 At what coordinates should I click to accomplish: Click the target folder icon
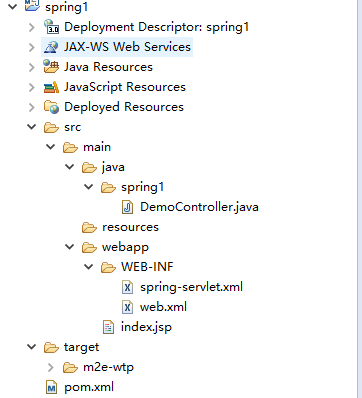click(x=51, y=347)
